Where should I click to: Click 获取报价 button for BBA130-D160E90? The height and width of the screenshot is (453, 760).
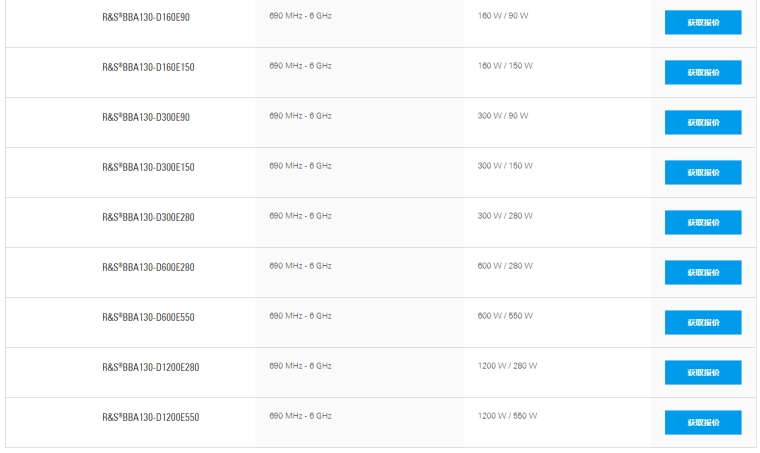tap(703, 23)
